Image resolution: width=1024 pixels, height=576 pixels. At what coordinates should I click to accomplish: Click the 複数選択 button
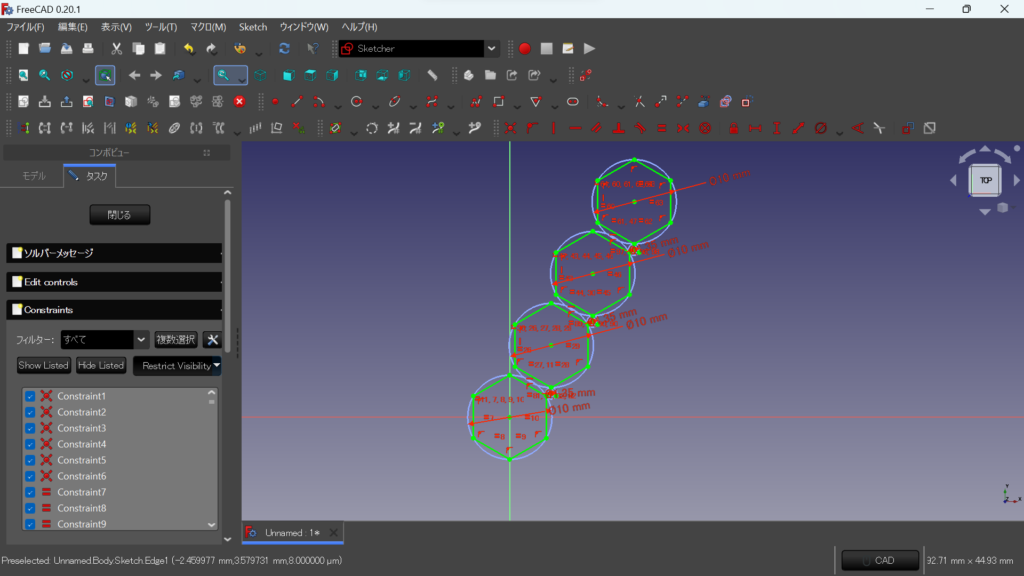pyautogui.click(x=176, y=340)
